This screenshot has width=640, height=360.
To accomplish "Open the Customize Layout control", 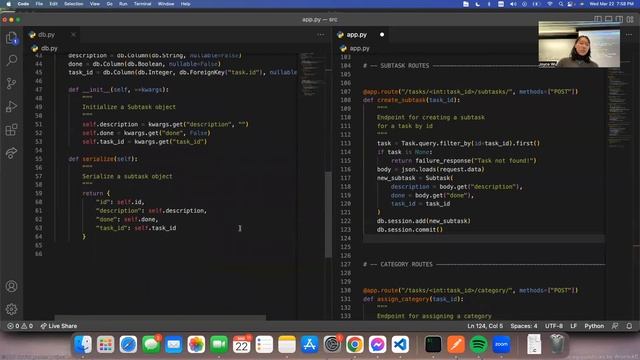I will 630,19.
